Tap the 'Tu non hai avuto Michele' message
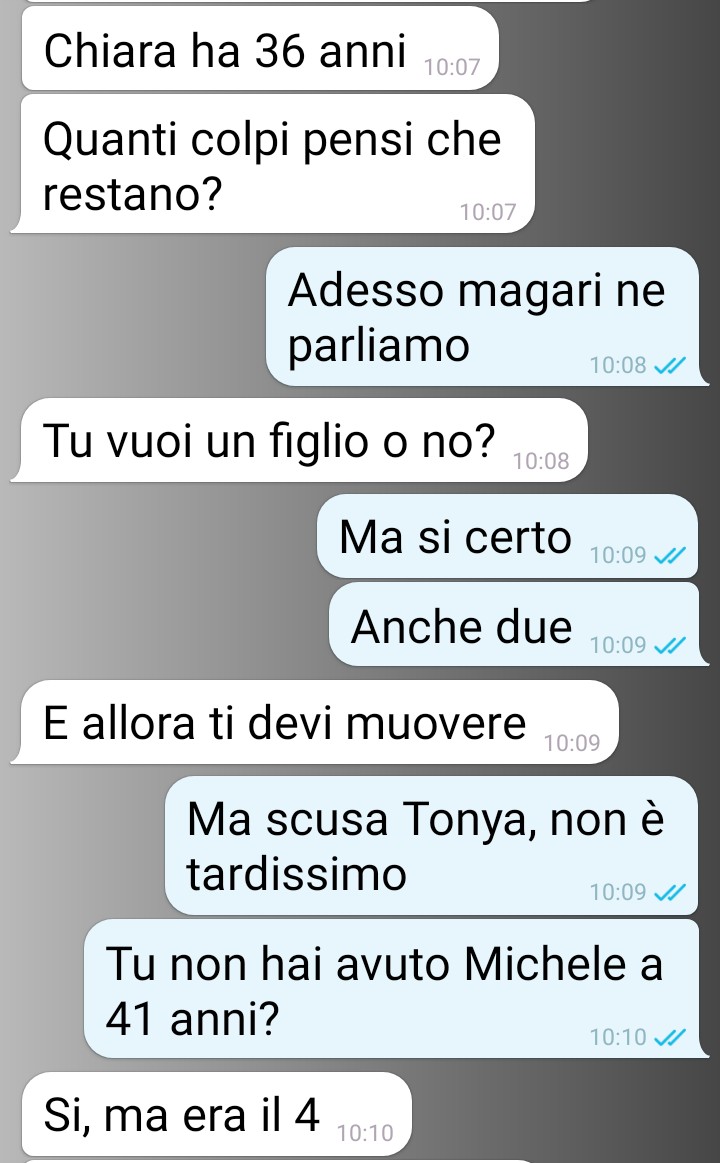 point(392,989)
